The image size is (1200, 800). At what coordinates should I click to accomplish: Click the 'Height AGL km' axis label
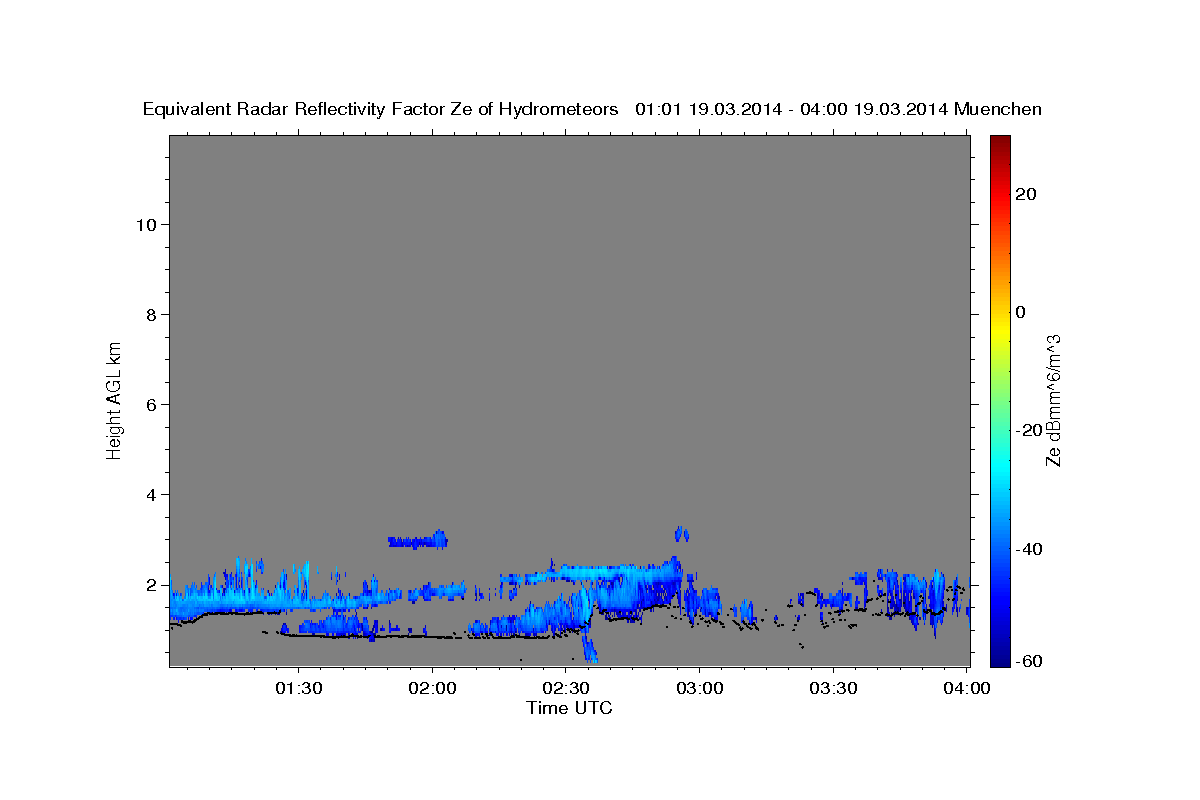(x=114, y=399)
